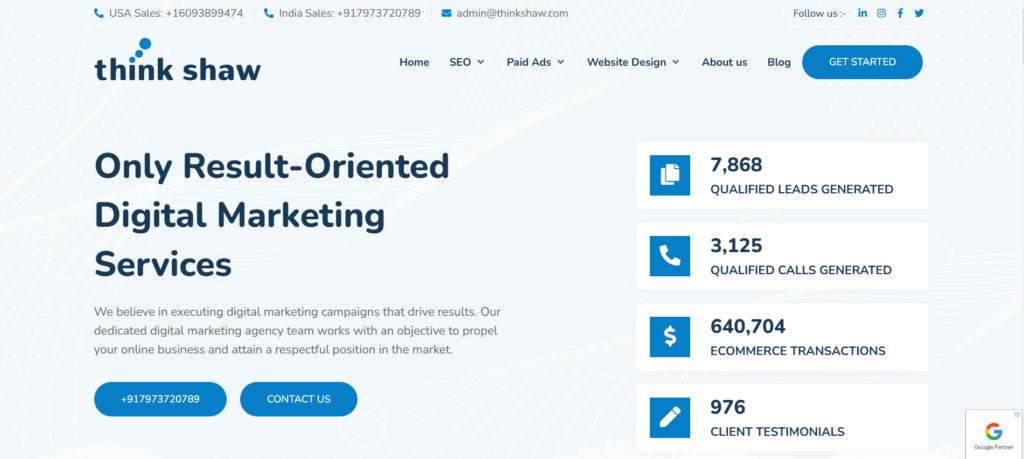The width and height of the screenshot is (1024, 459).
Task: Open the Website Design menu item
Action: pos(626,62)
